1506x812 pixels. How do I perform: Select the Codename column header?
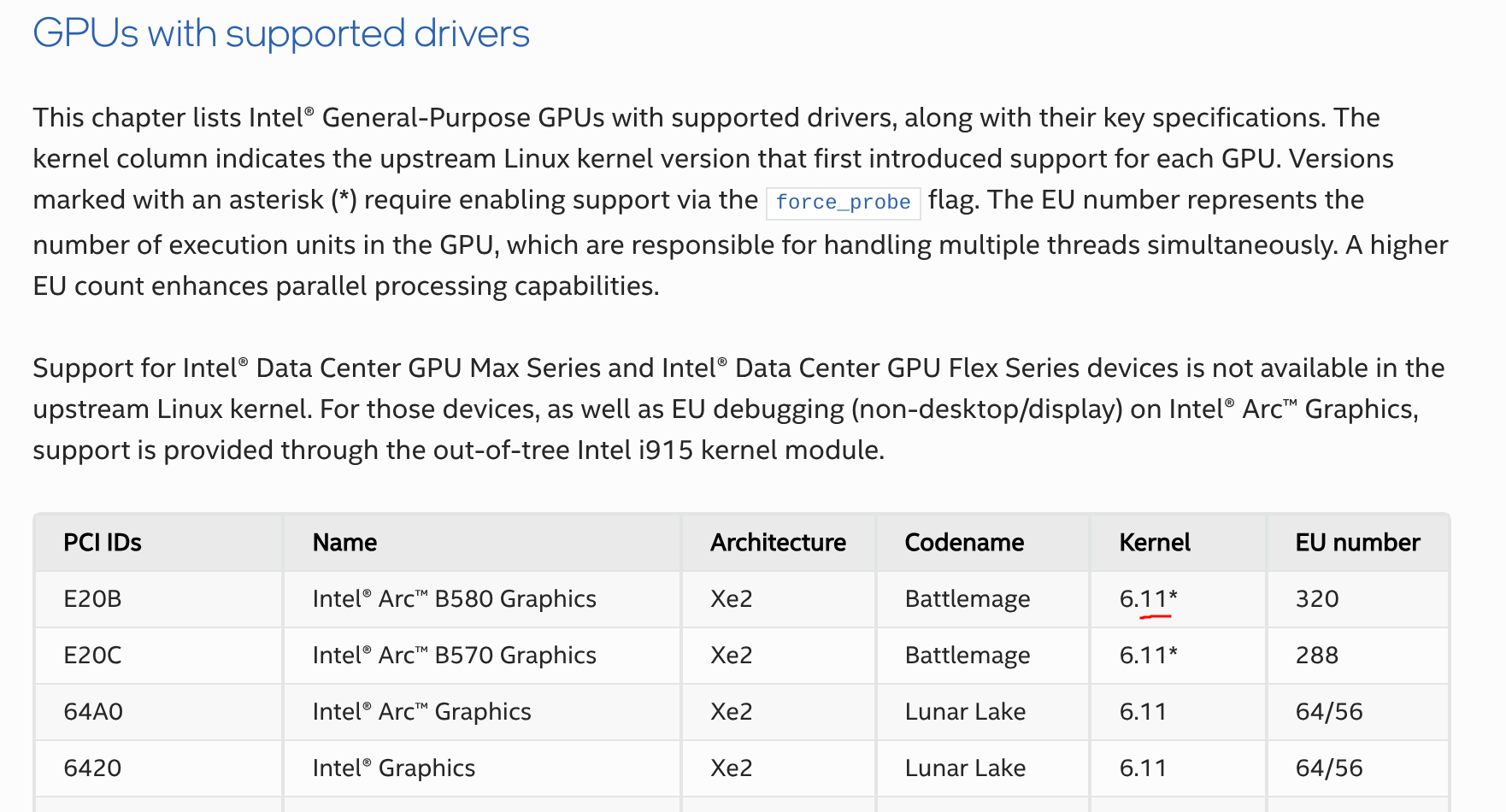[x=964, y=543]
